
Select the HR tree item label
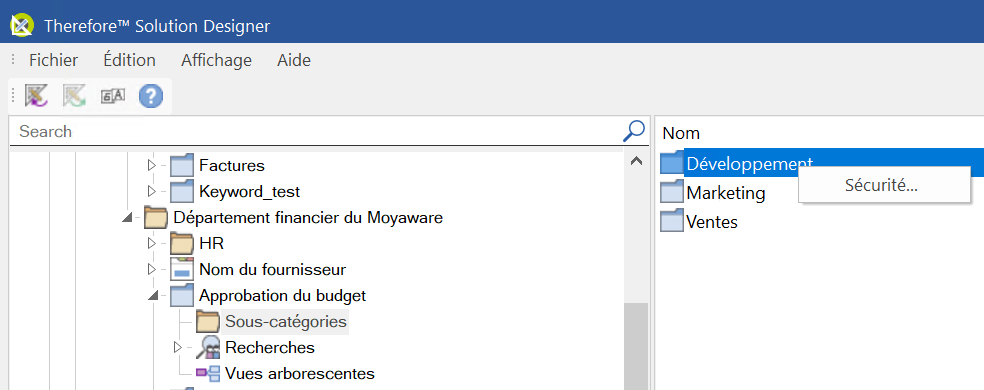click(211, 243)
